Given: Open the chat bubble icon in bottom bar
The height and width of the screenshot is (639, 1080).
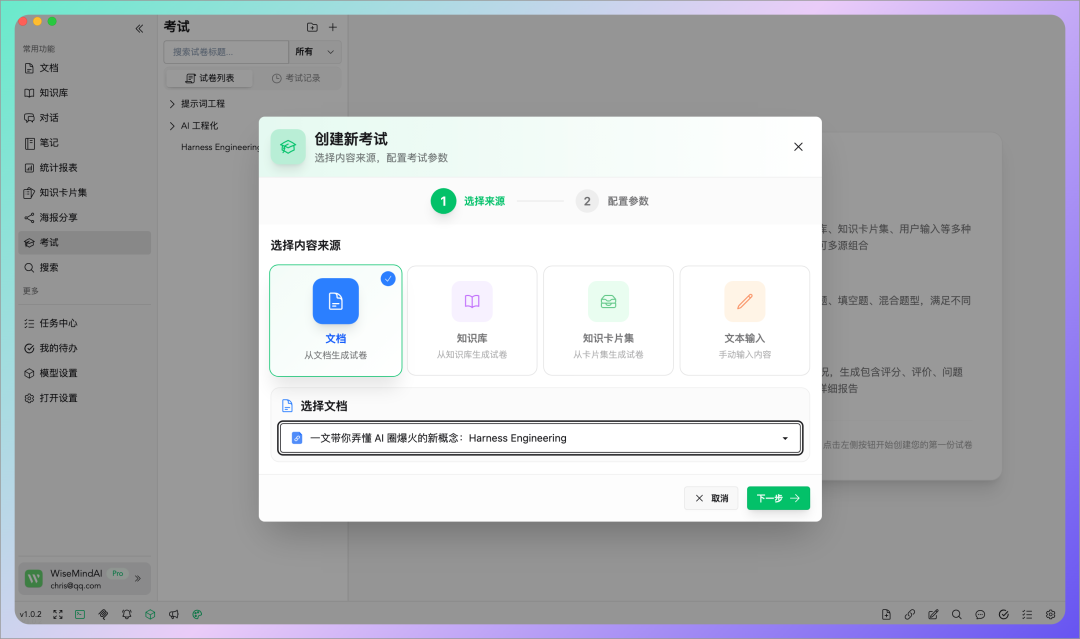Looking at the screenshot, I should pyautogui.click(x=980, y=614).
